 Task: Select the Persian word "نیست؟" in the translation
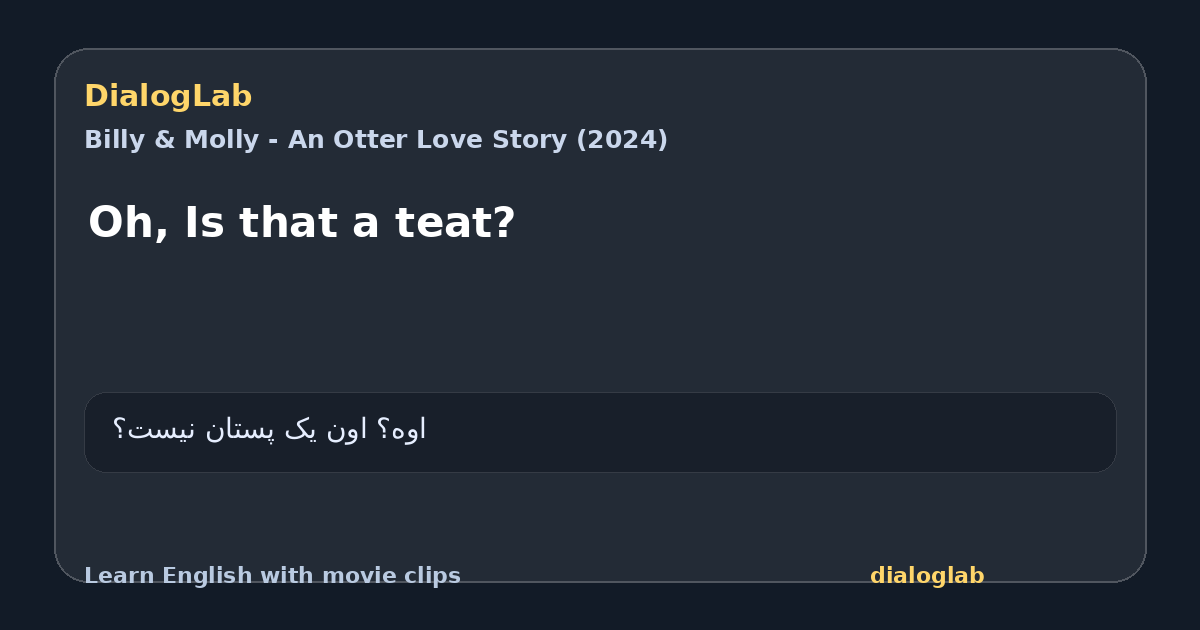coord(155,430)
